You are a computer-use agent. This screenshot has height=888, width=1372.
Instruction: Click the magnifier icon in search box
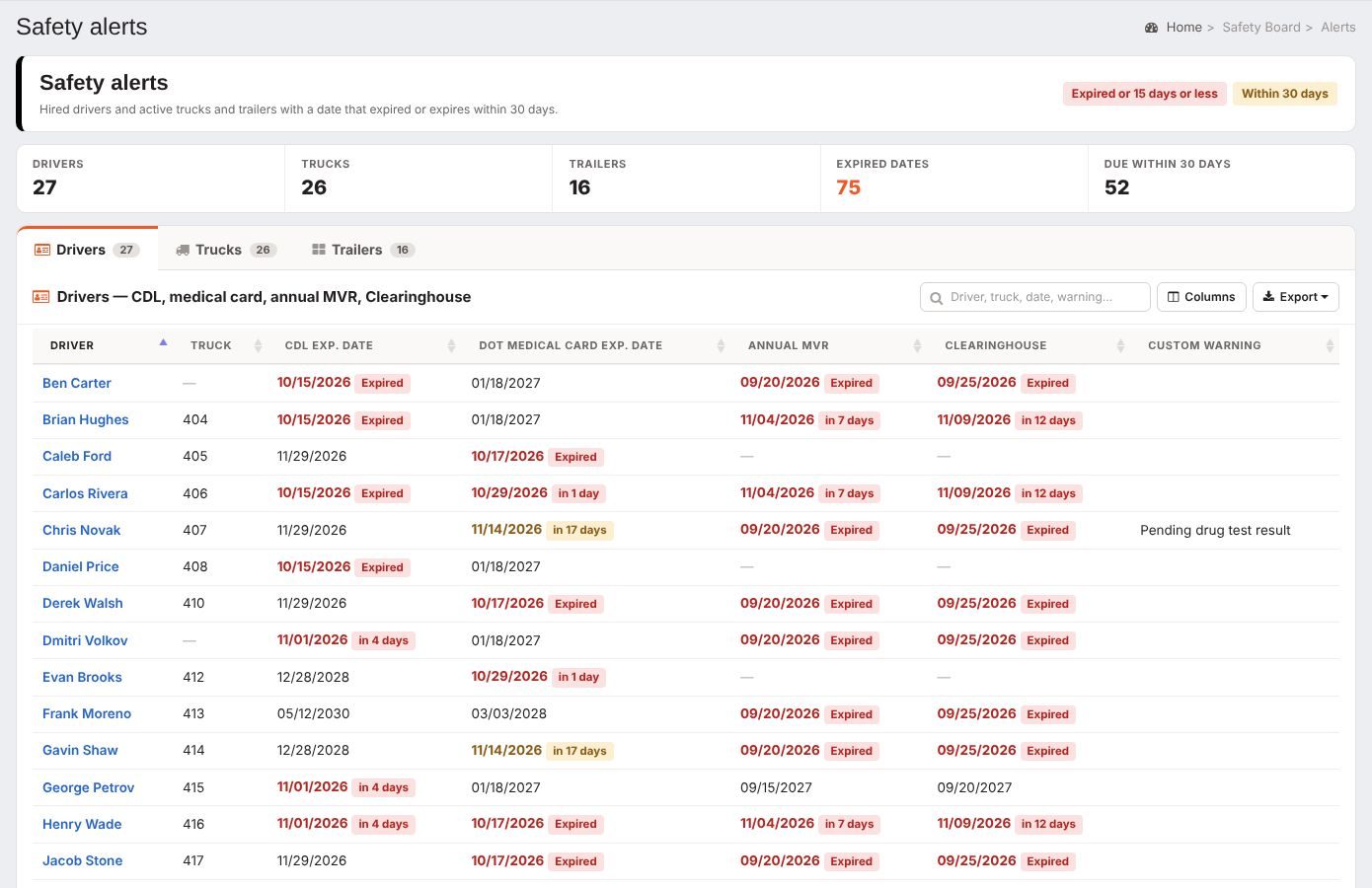pos(936,298)
